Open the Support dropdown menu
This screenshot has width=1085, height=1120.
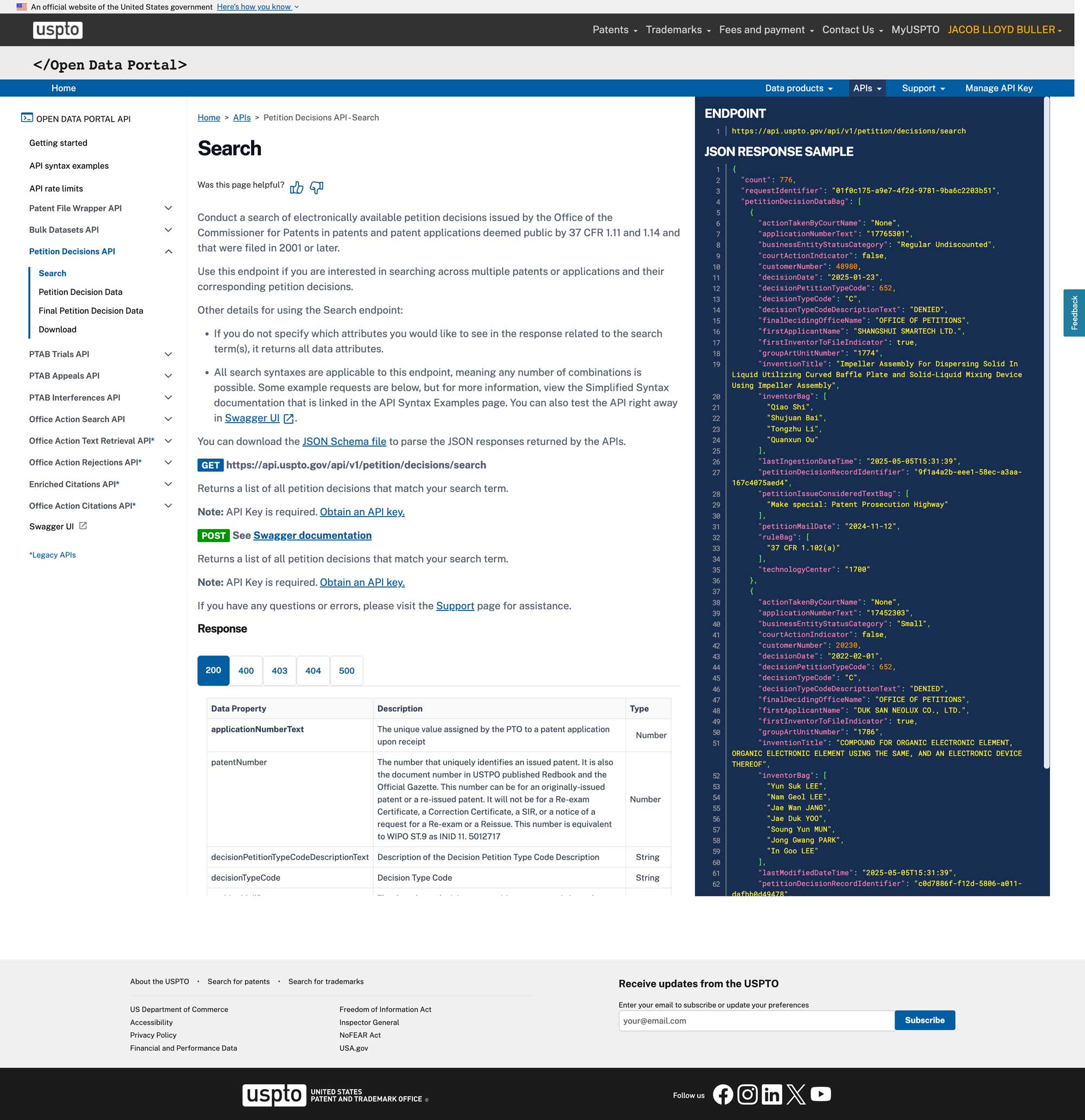[x=923, y=88]
